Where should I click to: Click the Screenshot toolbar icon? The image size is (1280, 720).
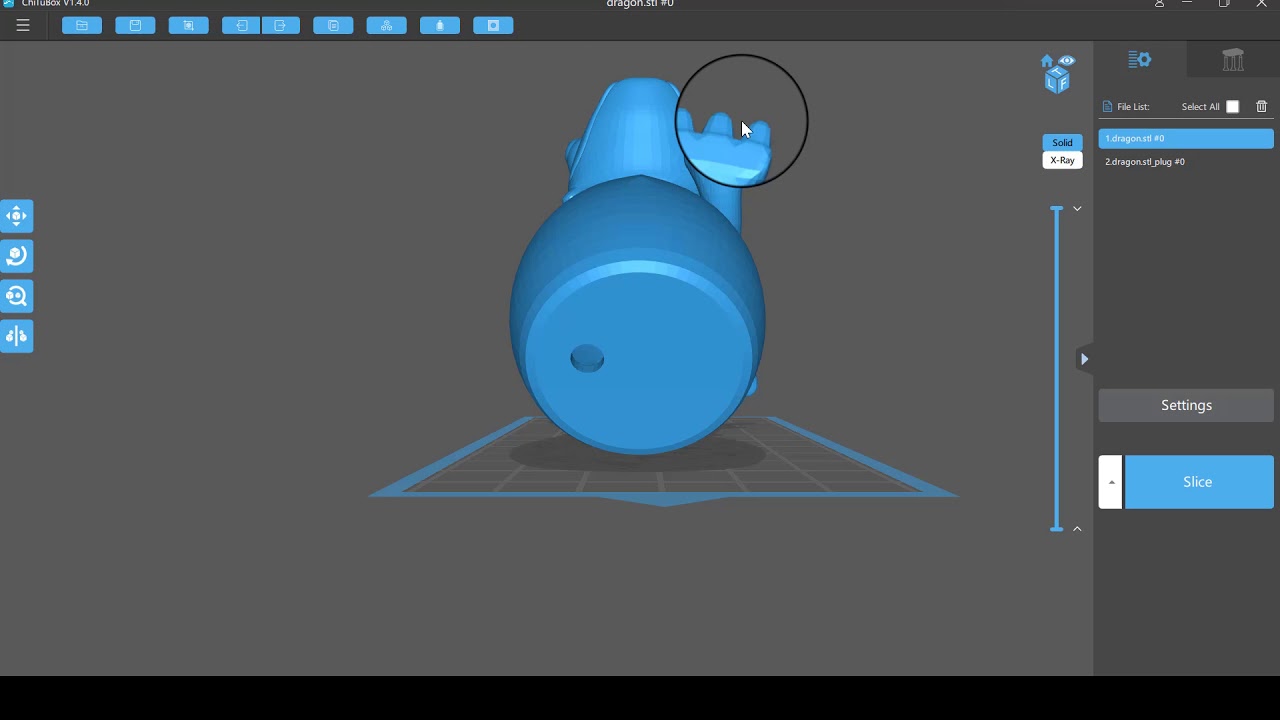pyautogui.click(x=188, y=25)
